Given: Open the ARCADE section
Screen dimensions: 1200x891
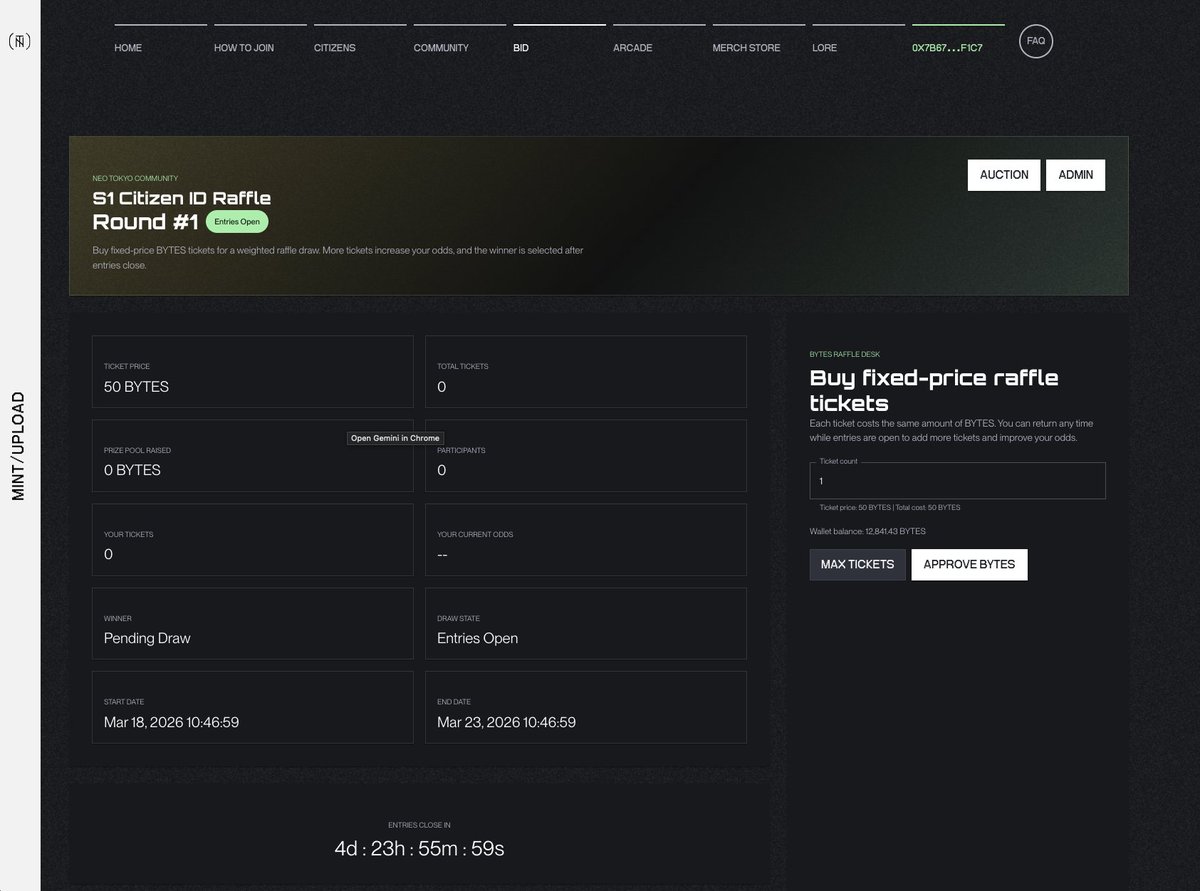Looking at the screenshot, I should coord(633,48).
